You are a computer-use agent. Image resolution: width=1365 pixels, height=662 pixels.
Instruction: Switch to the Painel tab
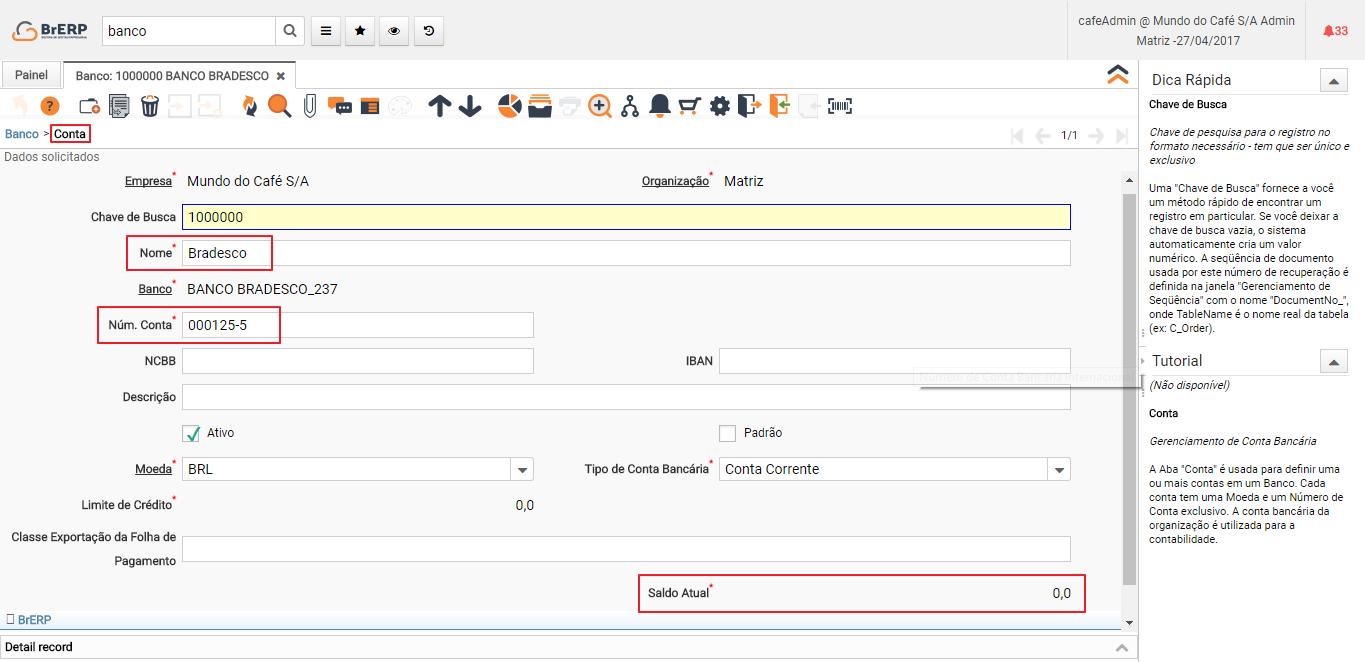pyautogui.click(x=31, y=75)
